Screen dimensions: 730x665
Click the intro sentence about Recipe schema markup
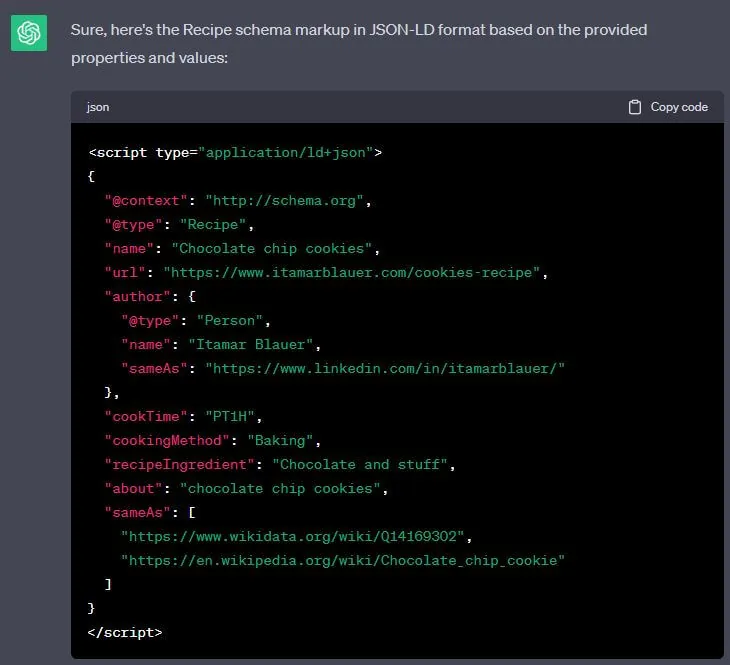[358, 44]
